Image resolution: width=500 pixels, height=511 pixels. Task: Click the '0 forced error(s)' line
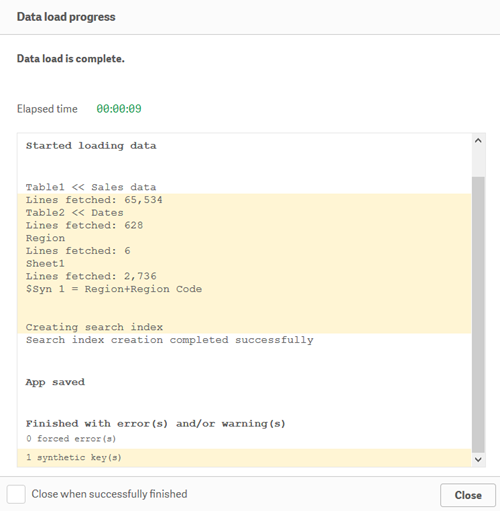(71, 439)
